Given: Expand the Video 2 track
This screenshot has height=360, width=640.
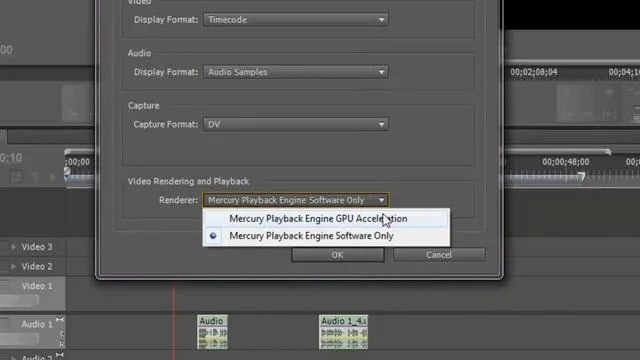Looking at the screenshot, I should pos(13,267).
